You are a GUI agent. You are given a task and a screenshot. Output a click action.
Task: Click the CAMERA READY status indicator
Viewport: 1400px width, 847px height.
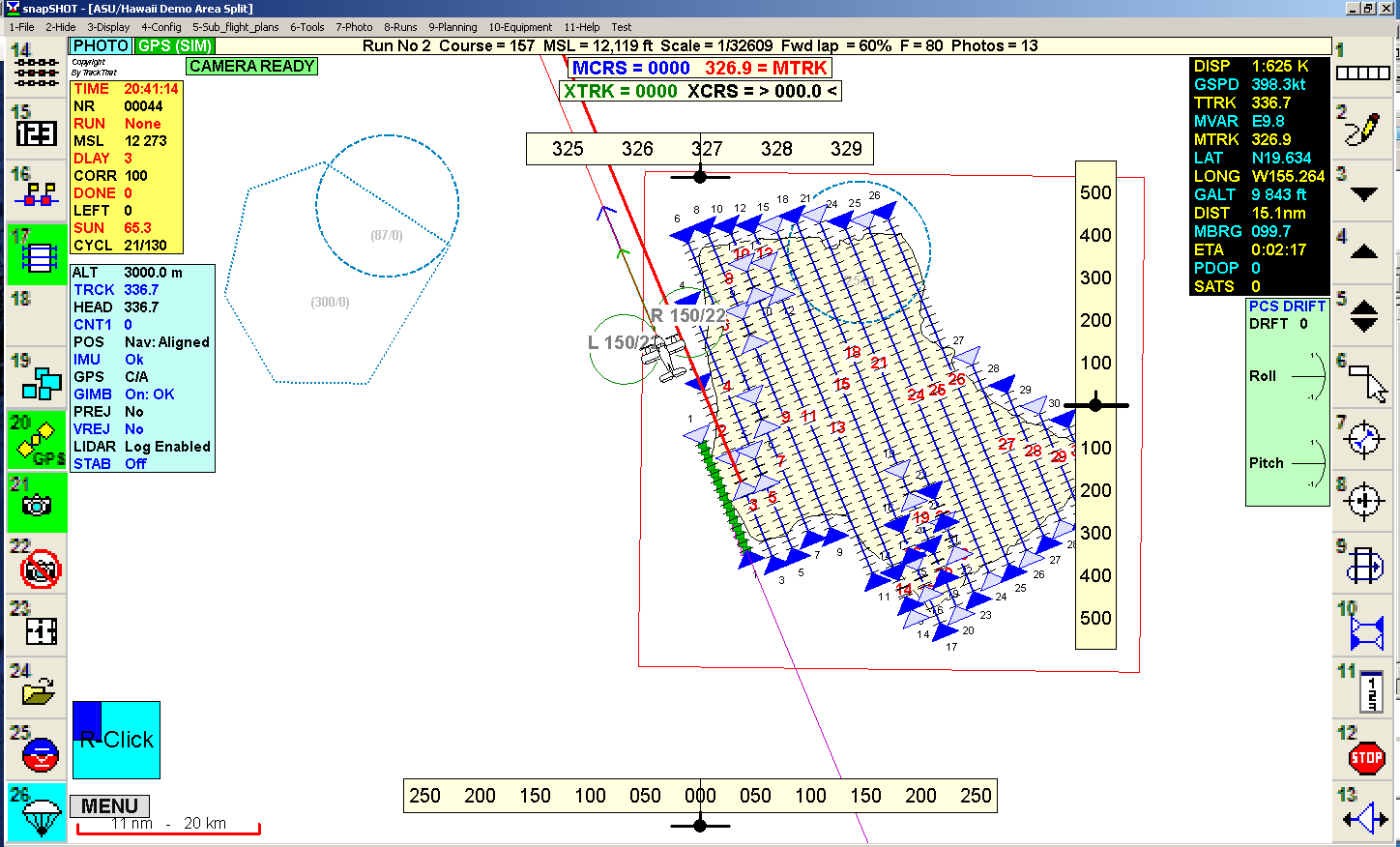coord(252,66)
